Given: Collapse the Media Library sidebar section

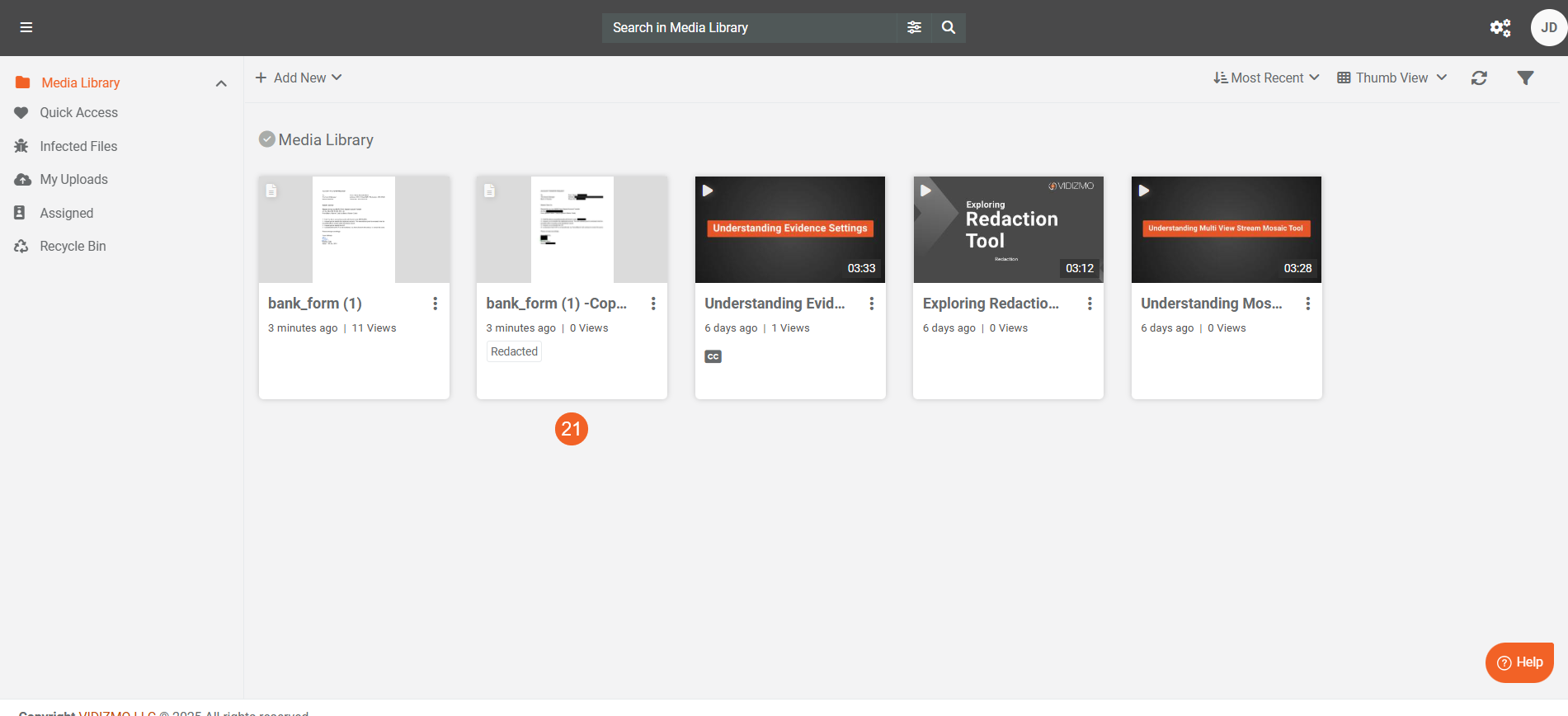Looking at the screenshot, I should [221, 83].
